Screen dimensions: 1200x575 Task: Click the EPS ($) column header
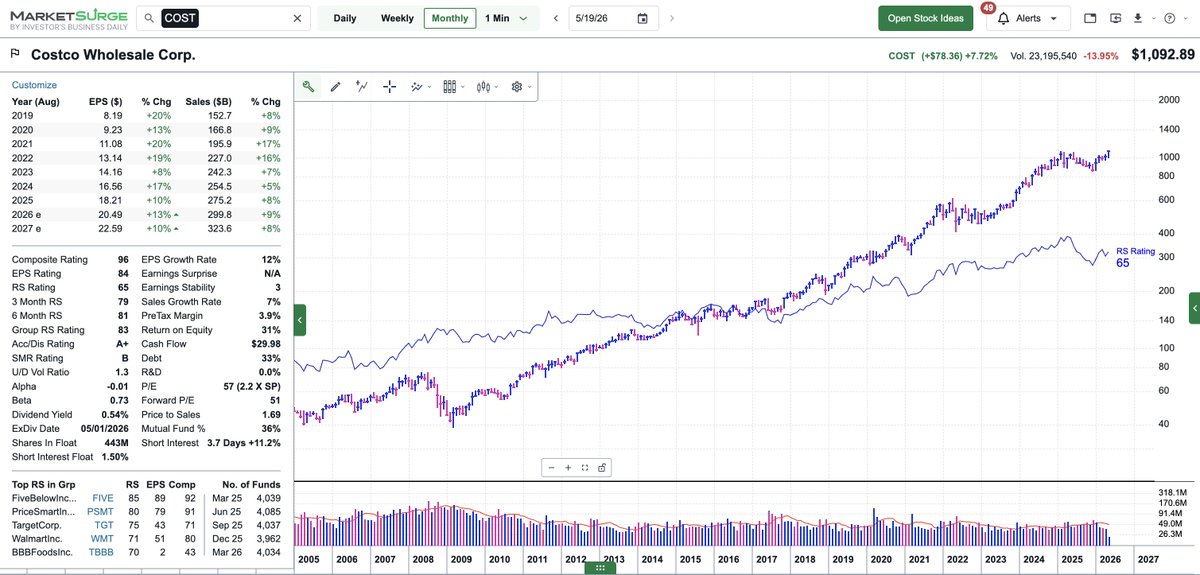pyautogui.click(x=104, y=101)
